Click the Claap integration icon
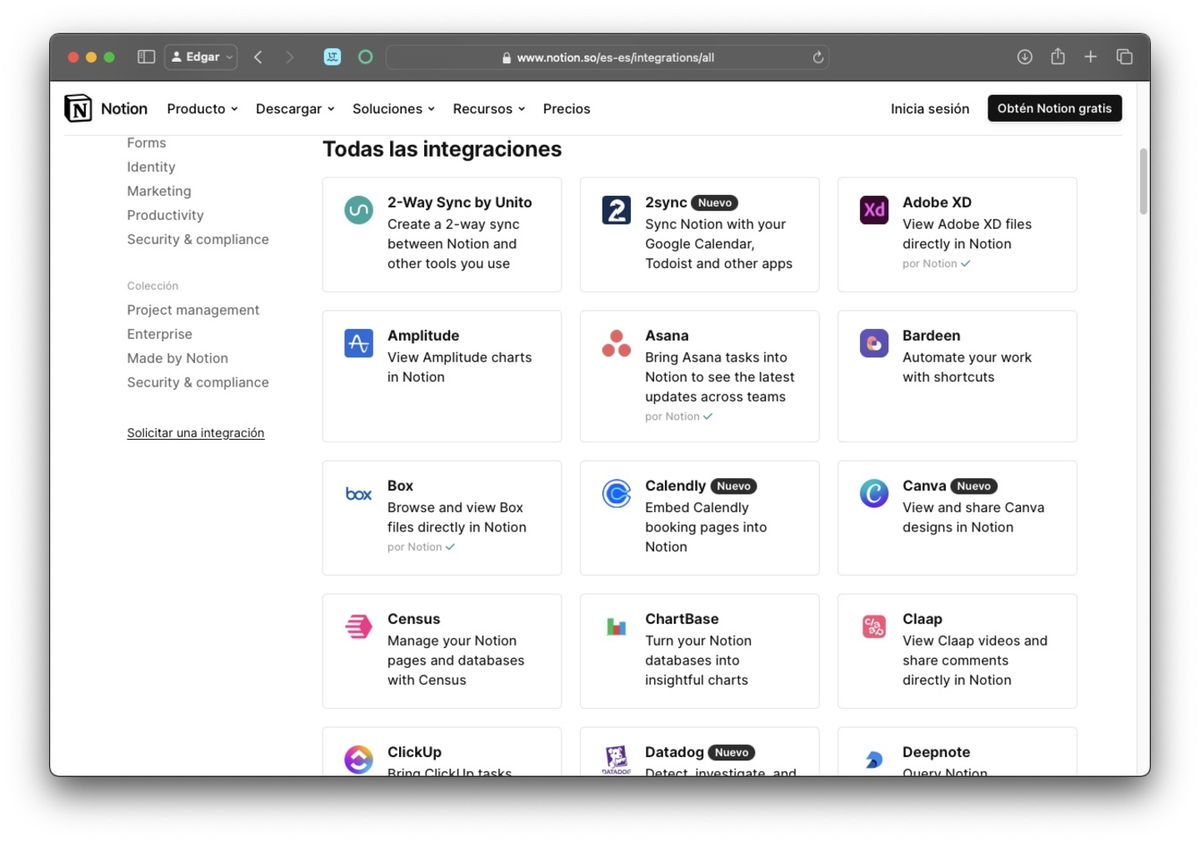 pyautogui.click(x=873, y=626)
